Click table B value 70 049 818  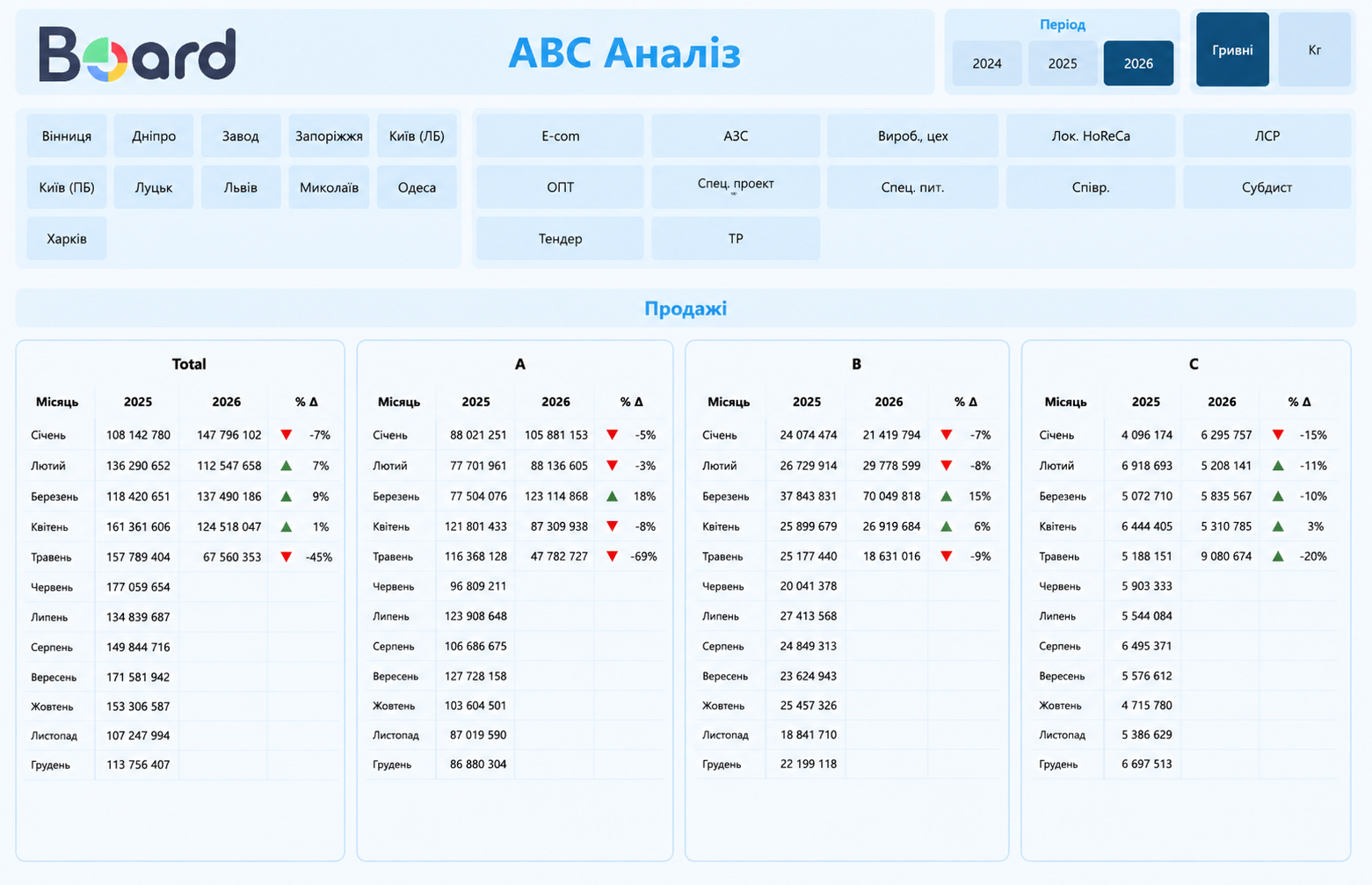(x=891, y=497)
